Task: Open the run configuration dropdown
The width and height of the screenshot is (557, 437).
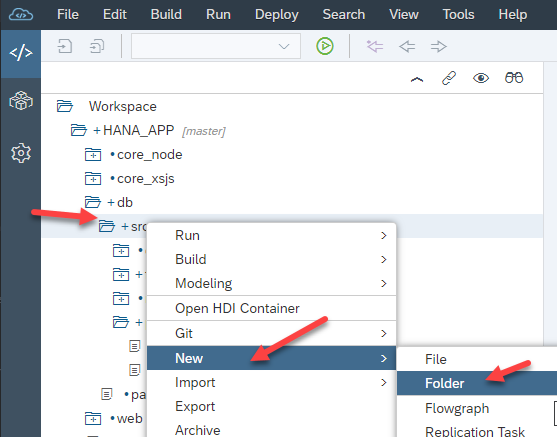Action: 216,46
